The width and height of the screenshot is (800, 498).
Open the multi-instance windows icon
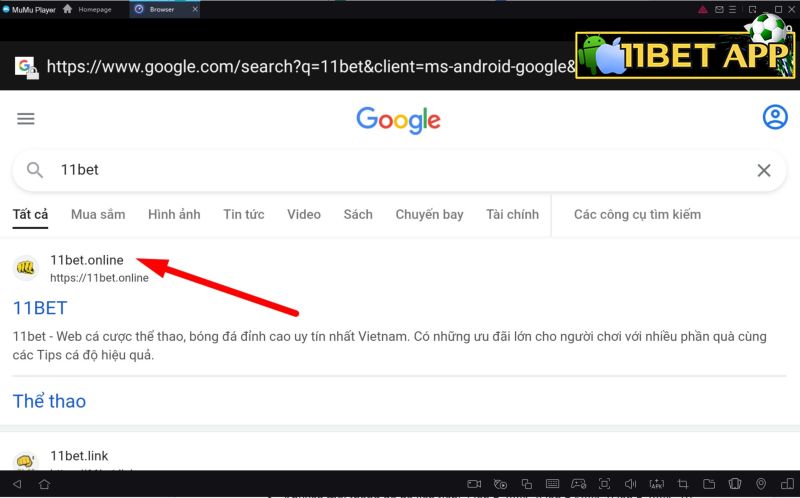click(527, 484)
